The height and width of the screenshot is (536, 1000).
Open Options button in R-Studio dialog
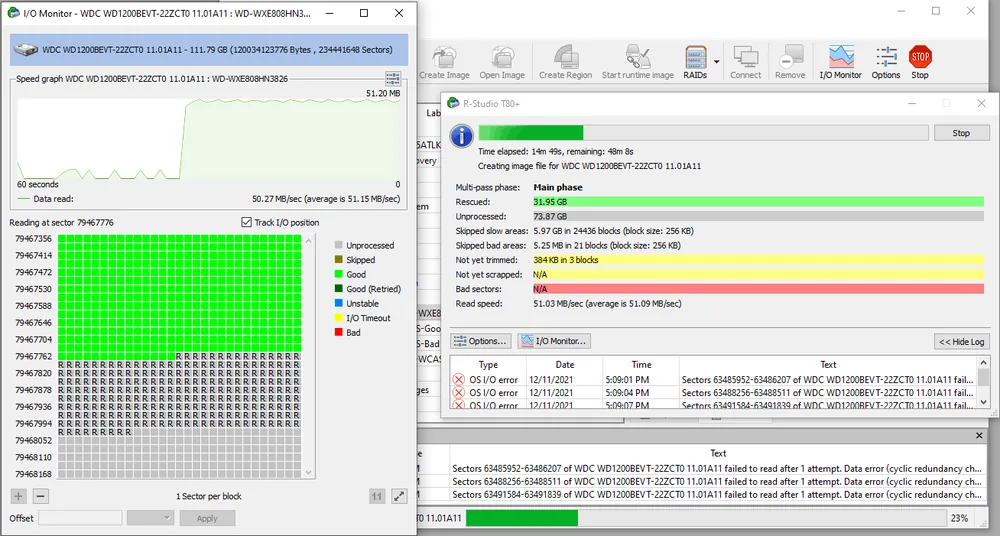point(481,341)
